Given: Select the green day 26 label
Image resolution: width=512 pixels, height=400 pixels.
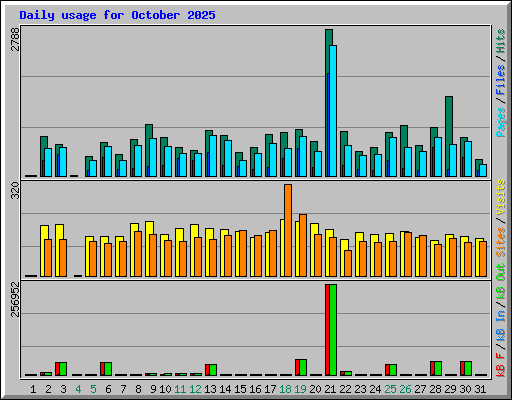Looking at the screenshot, I should coord(405,389).
